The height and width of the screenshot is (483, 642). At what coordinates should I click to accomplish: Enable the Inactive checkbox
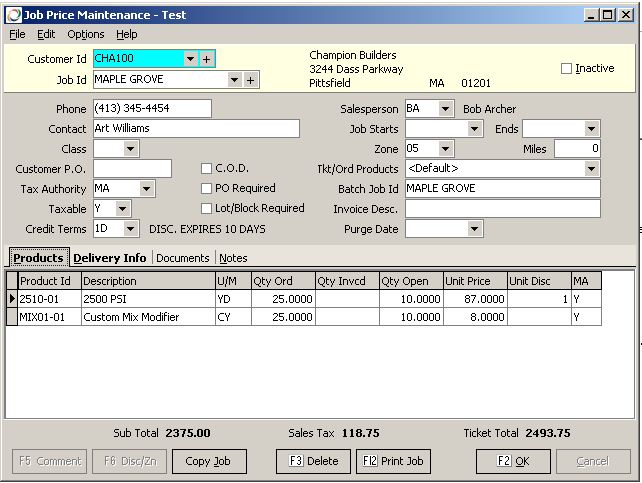click(567, 69)
